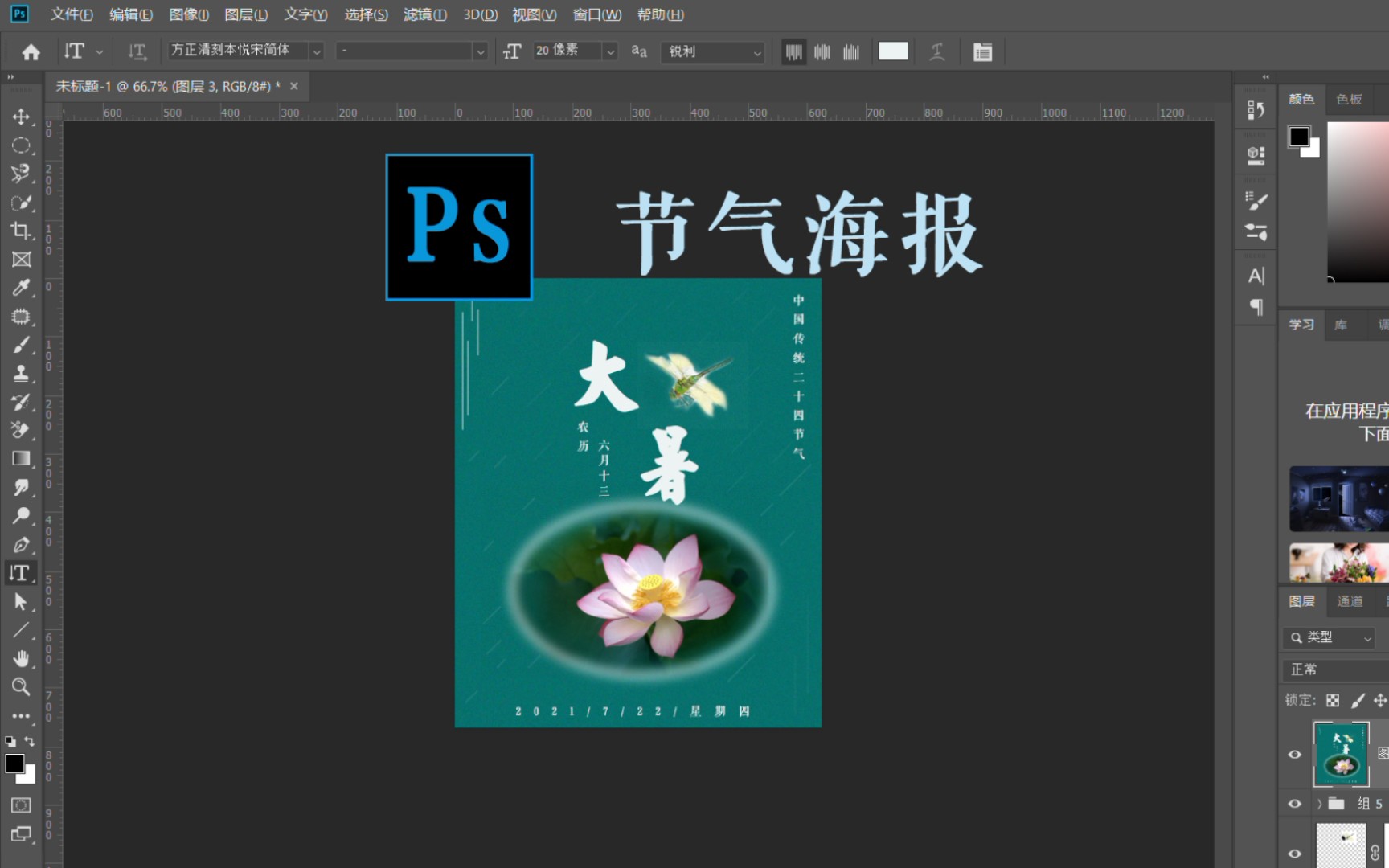Toggle text orientation in options bar

click(x=137, y=52)
